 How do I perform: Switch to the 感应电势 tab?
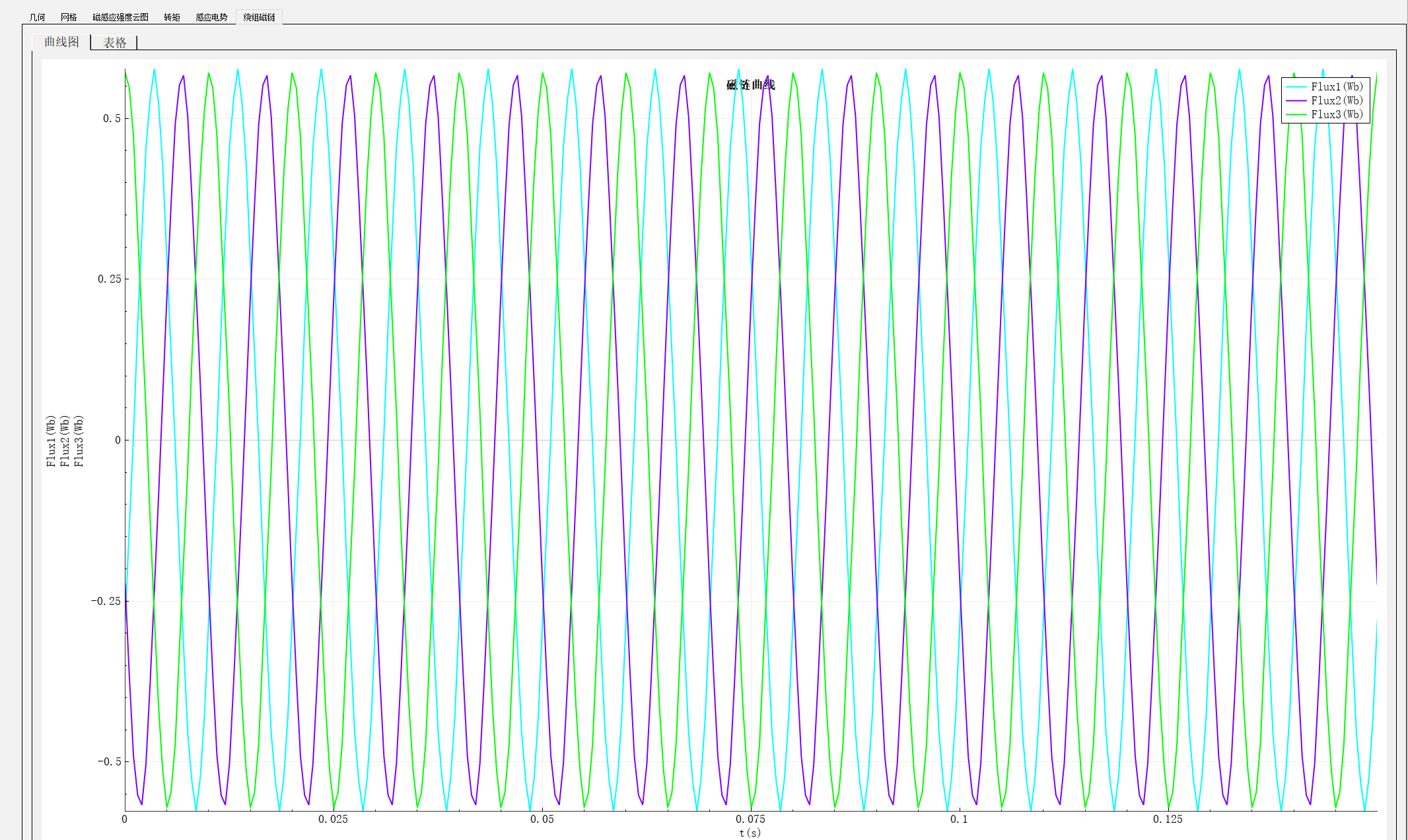(x=211, y=17)
